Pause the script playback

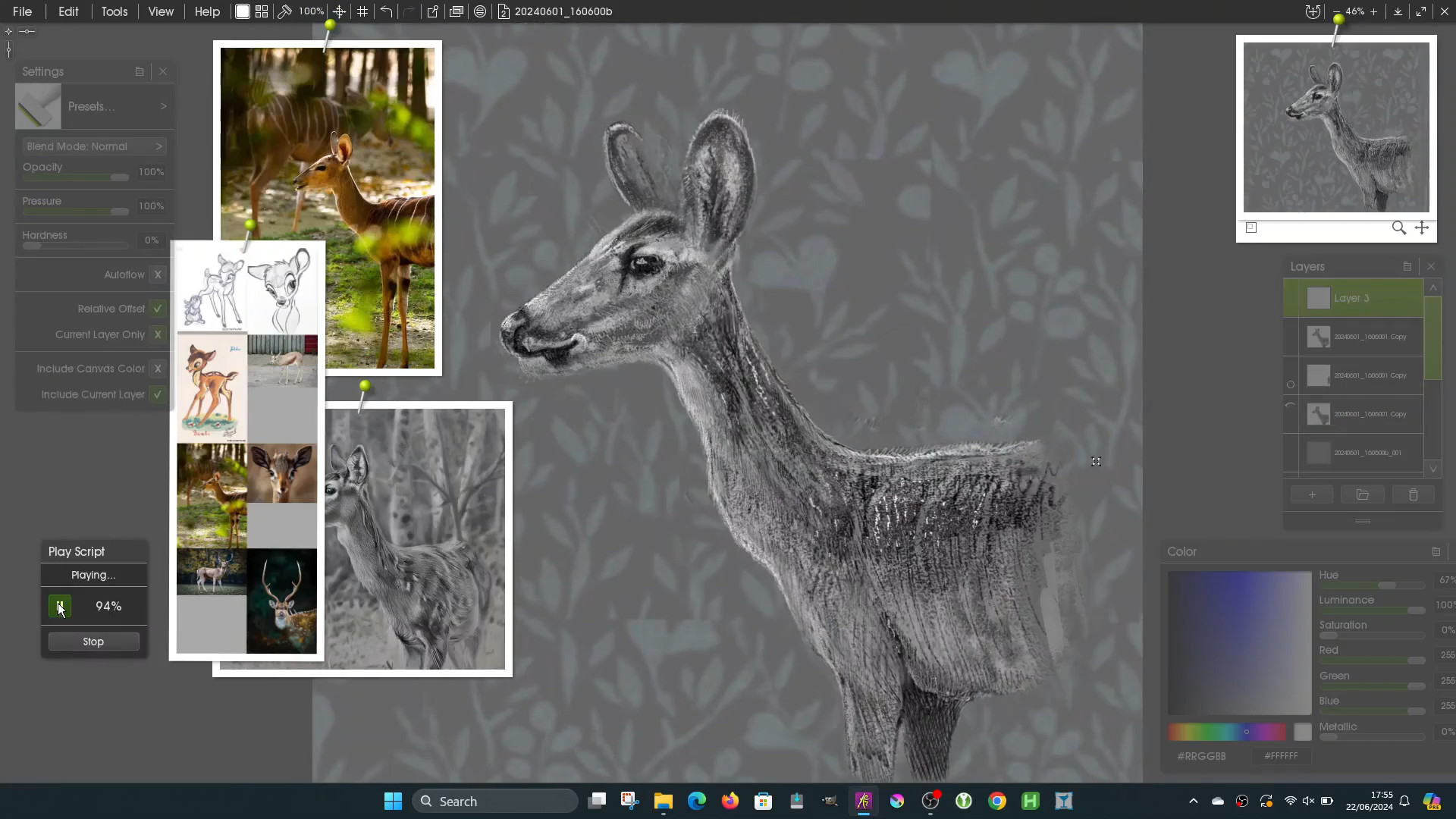[x=60, y=606]
